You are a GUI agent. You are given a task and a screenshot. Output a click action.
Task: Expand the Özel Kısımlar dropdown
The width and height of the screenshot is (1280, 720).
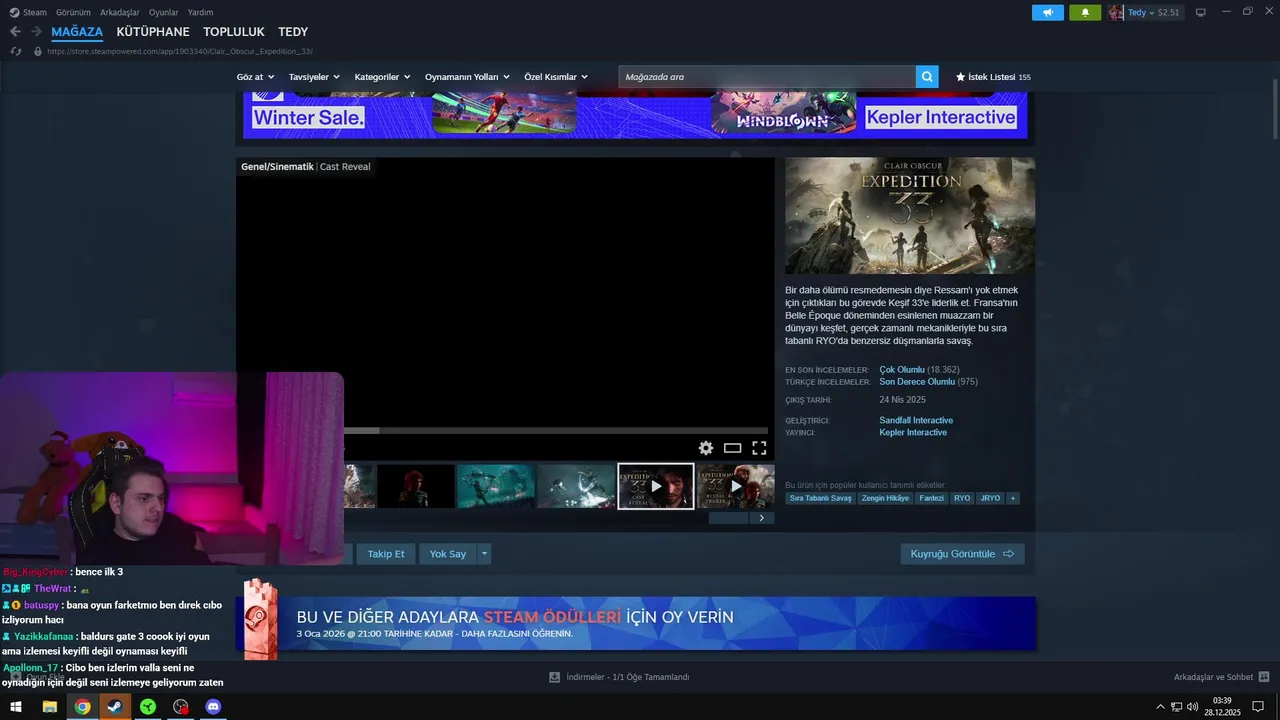tap(556, 77)
